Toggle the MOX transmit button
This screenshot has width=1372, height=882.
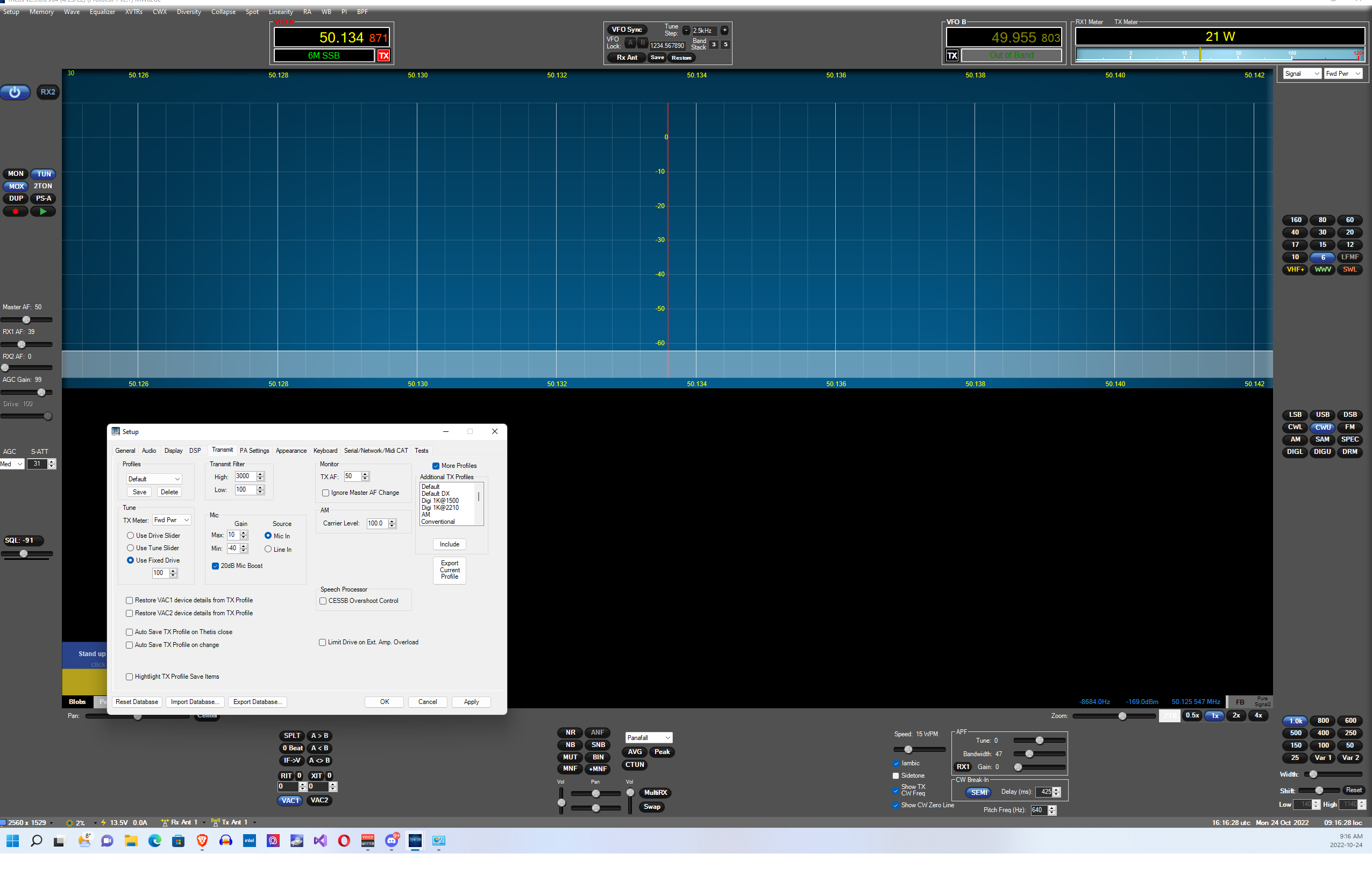(x=16, y=186)
